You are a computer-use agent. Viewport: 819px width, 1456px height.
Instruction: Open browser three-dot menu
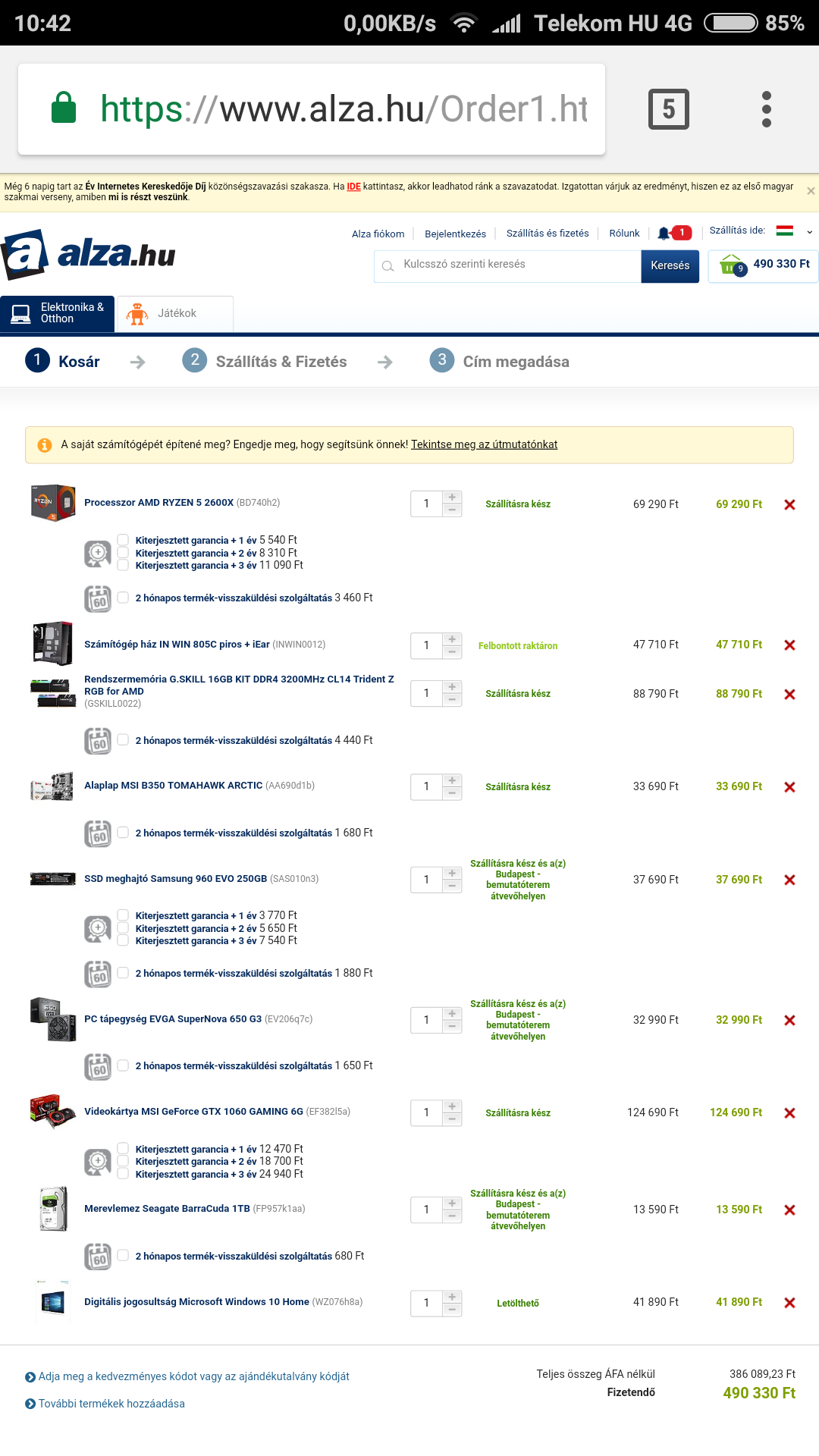point(767,109)
